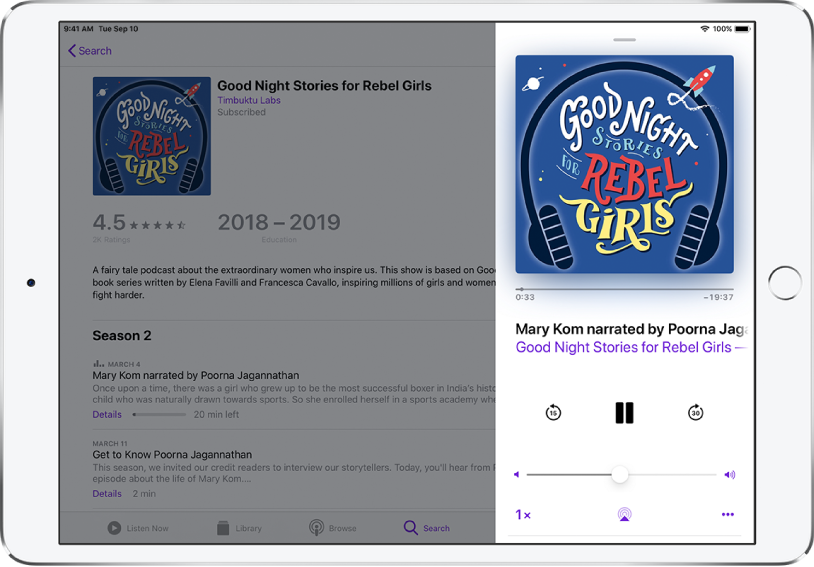Viewport: 814px width, 567px height.
Task: Open the Timbuktu Labs publisher link
Action: pos(249,100)
